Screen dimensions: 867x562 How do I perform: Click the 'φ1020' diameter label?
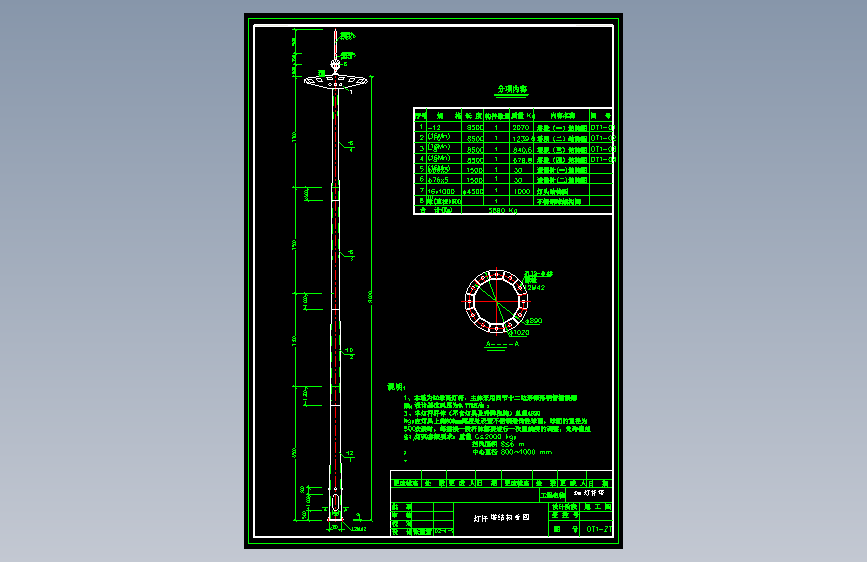[x=520, y=332]
